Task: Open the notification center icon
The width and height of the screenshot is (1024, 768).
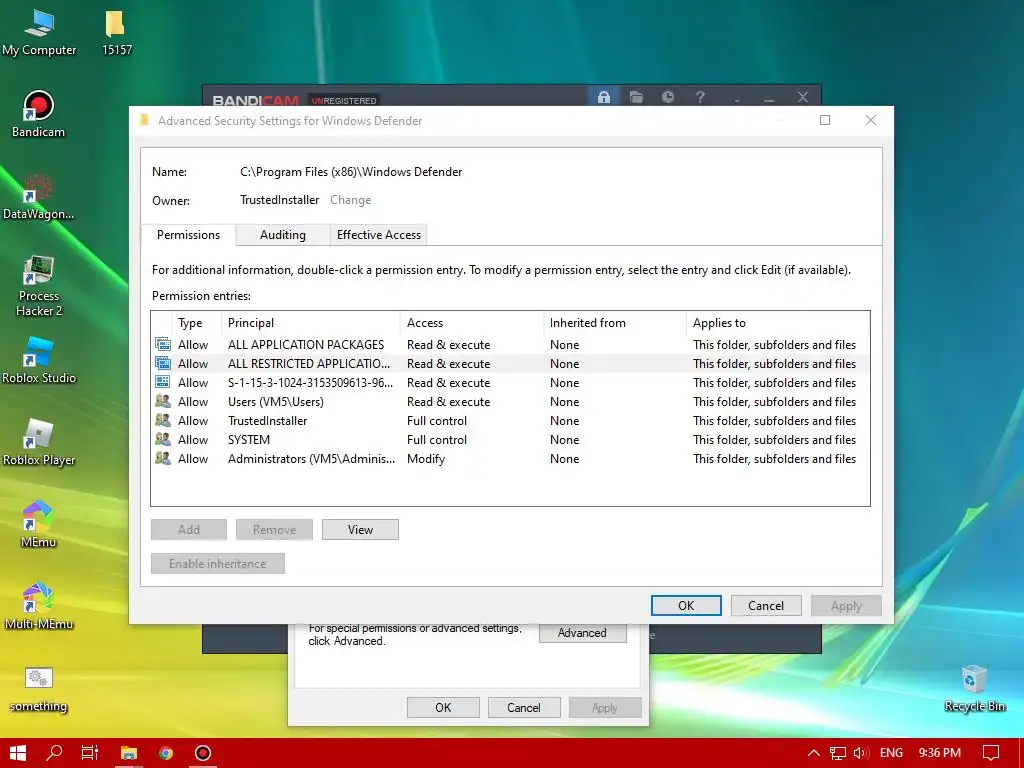Action: (991, 753)
